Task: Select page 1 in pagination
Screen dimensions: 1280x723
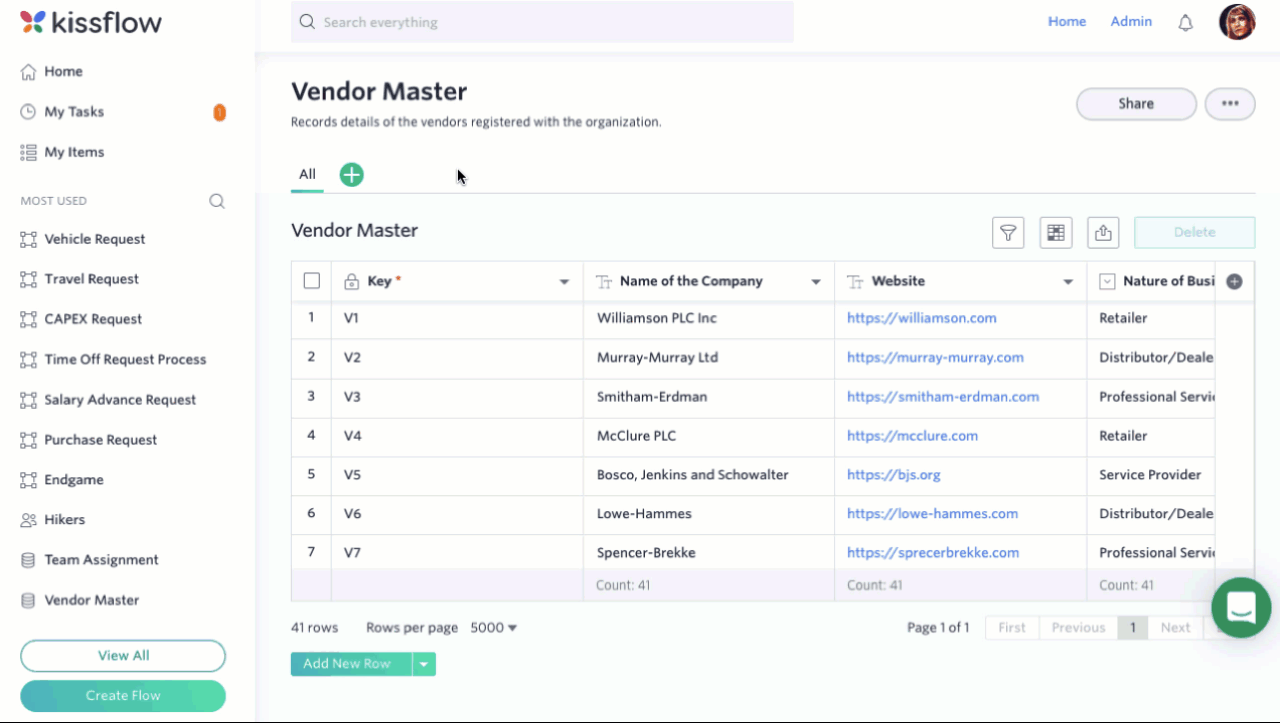Action: pyautogui.click(x=1132, y=628)
